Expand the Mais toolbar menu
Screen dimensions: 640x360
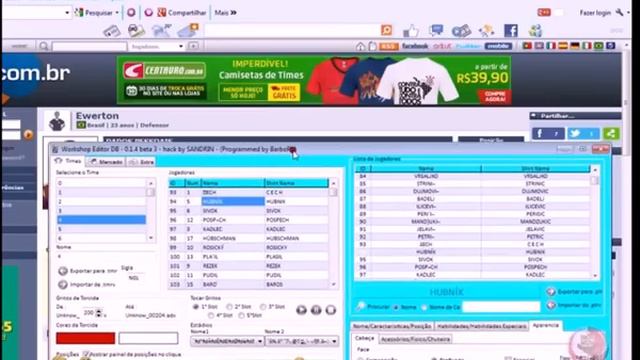coord(225,13)
